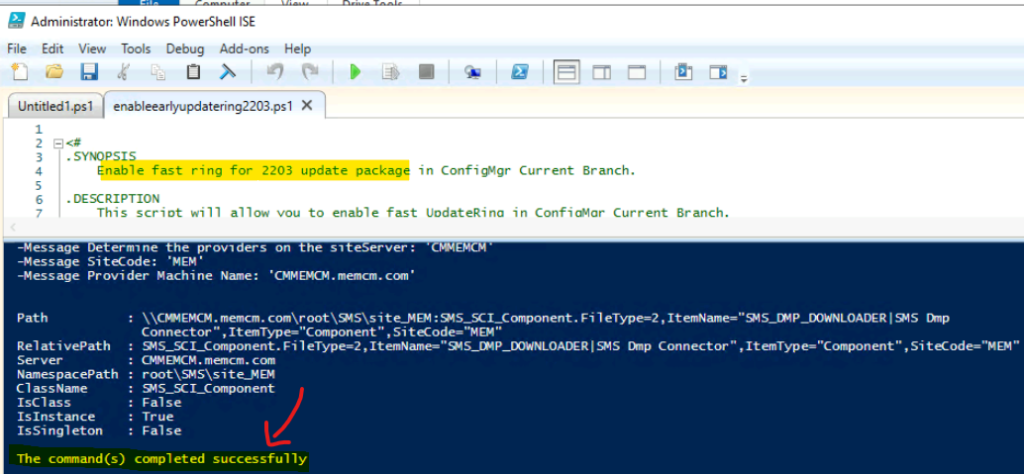The height and width of the screenshot is (474, 1024).
Task: Create a new script with New icon
Action: [20, 71]
